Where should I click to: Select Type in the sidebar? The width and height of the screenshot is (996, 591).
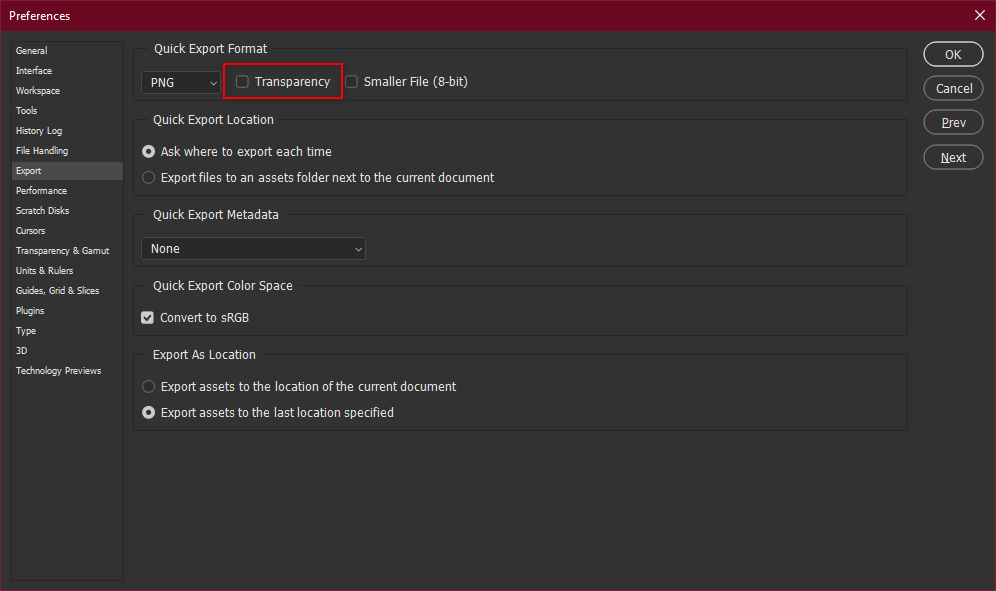[67, 331]
